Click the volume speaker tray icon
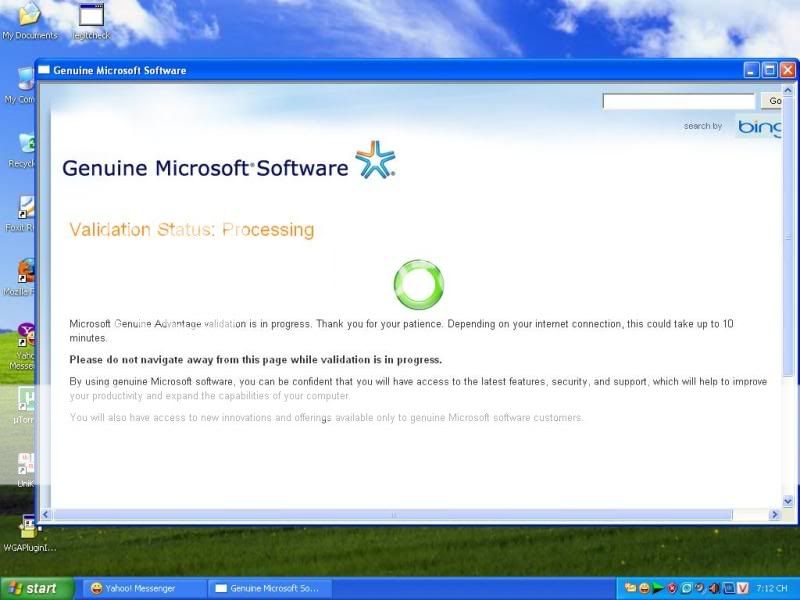This screenshot has height=600, width=800. (714, 588)
